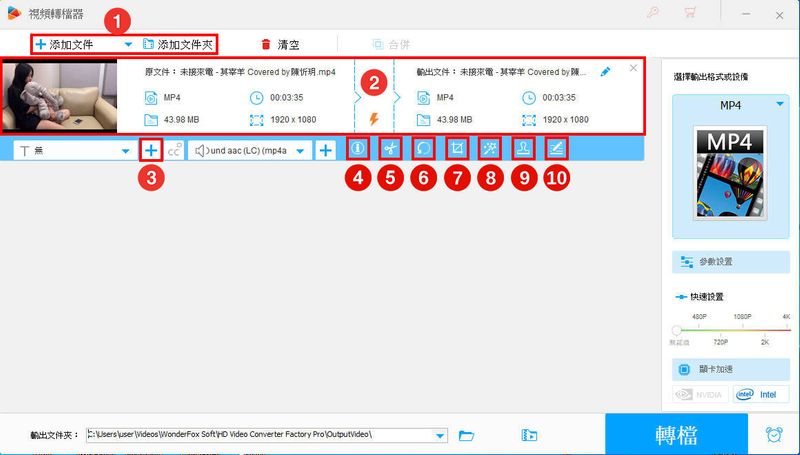Viewport: 800px width, 455px height.
Task: Toggle hardware acceleration (顯卡加速) button
Action: (731, 369)
